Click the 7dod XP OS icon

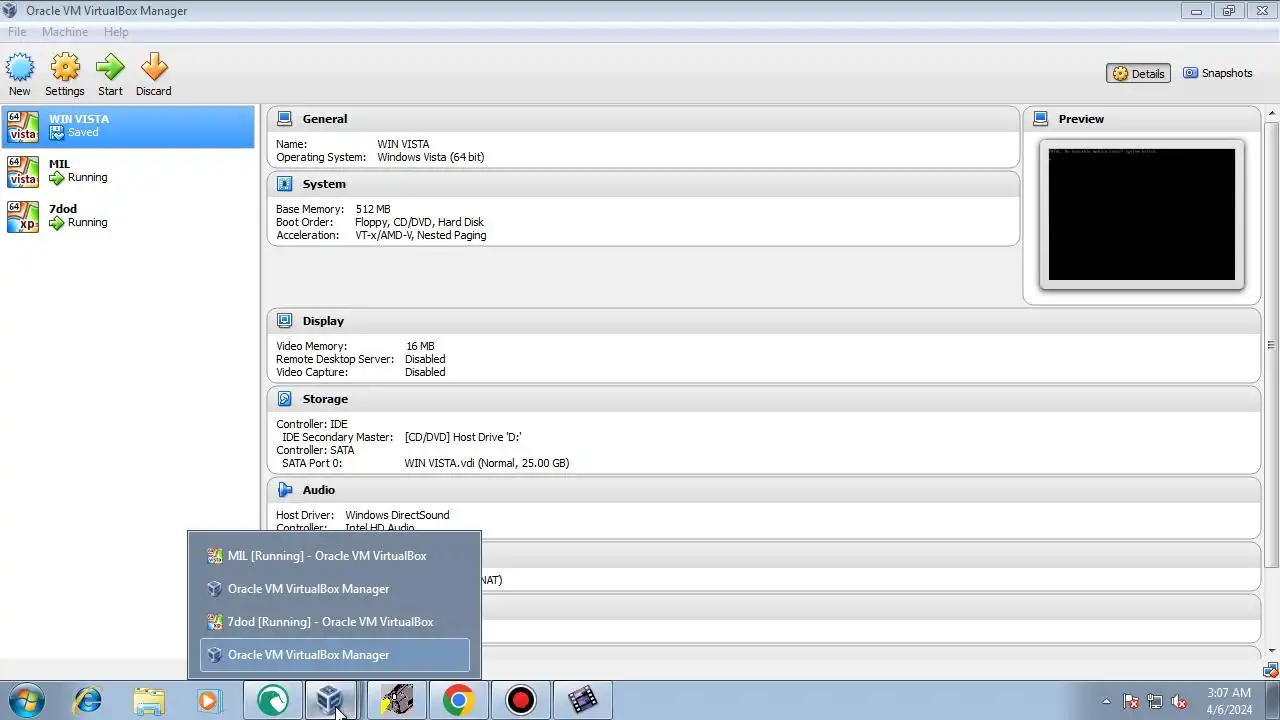tap(23, 217)
